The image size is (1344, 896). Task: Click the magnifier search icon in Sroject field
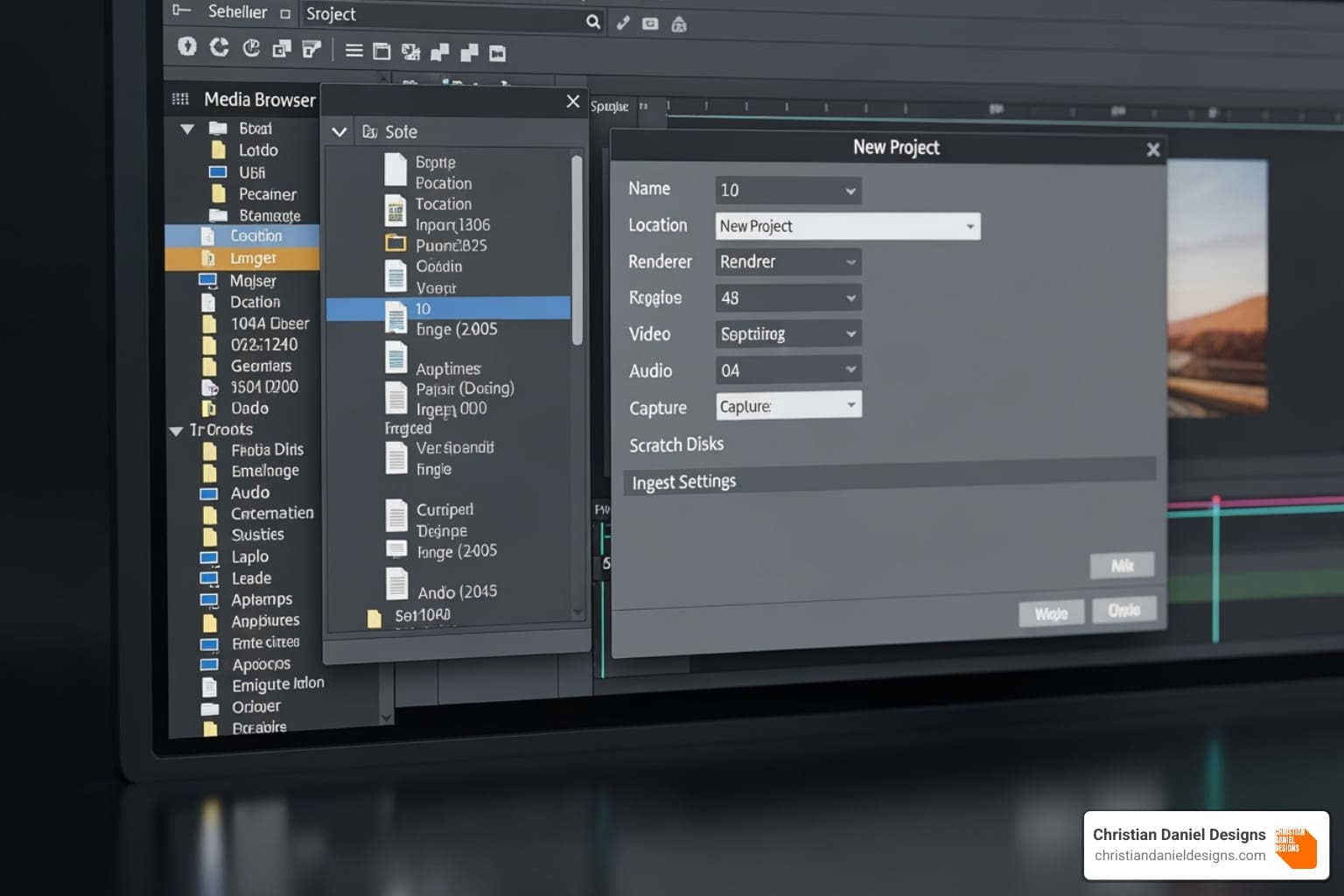click(x=592, y=22)
